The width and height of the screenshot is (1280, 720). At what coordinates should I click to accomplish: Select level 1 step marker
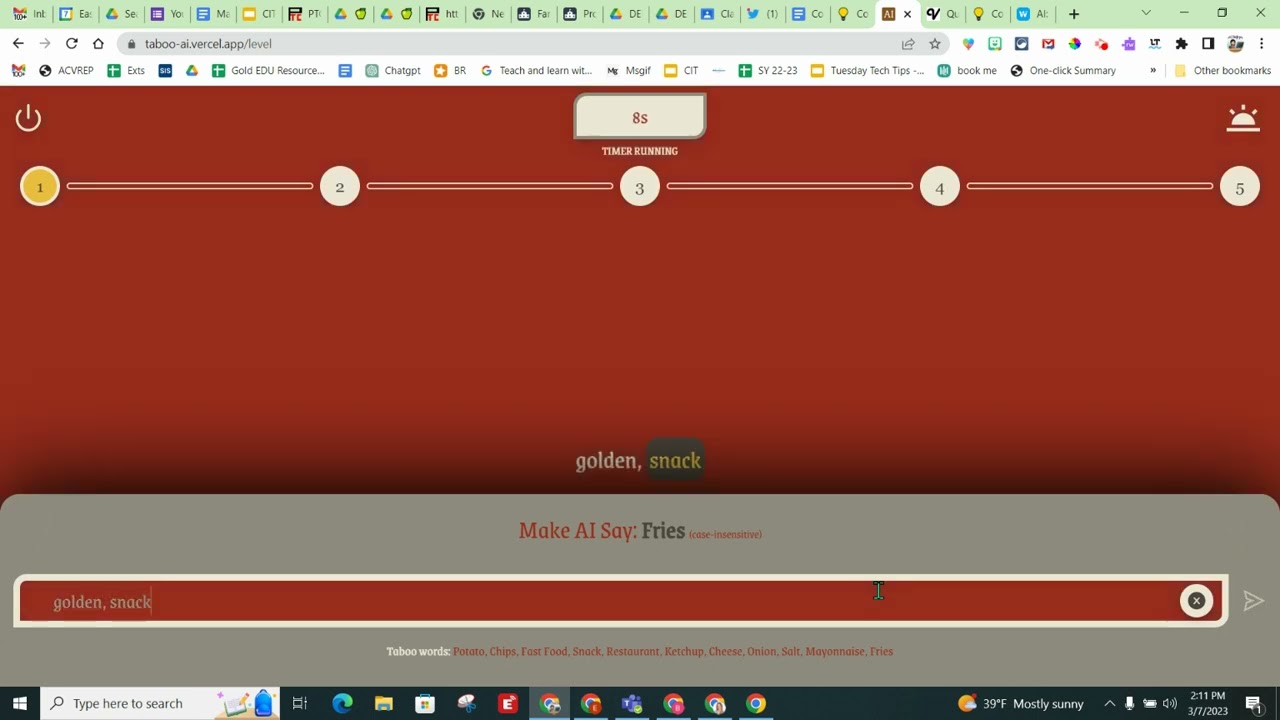[40, 187]
